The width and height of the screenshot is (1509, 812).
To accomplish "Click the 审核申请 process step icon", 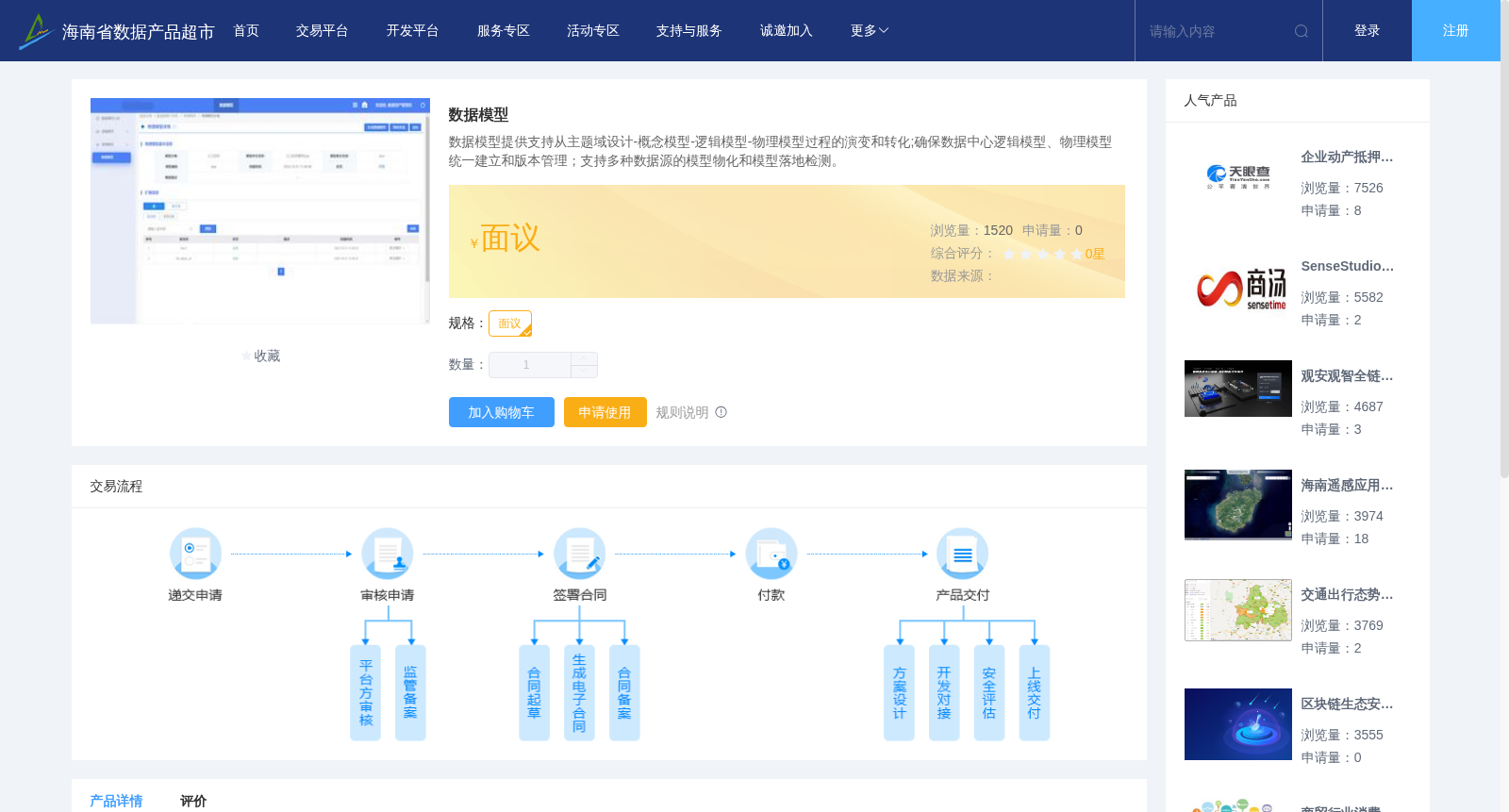I will coord(388,554).
